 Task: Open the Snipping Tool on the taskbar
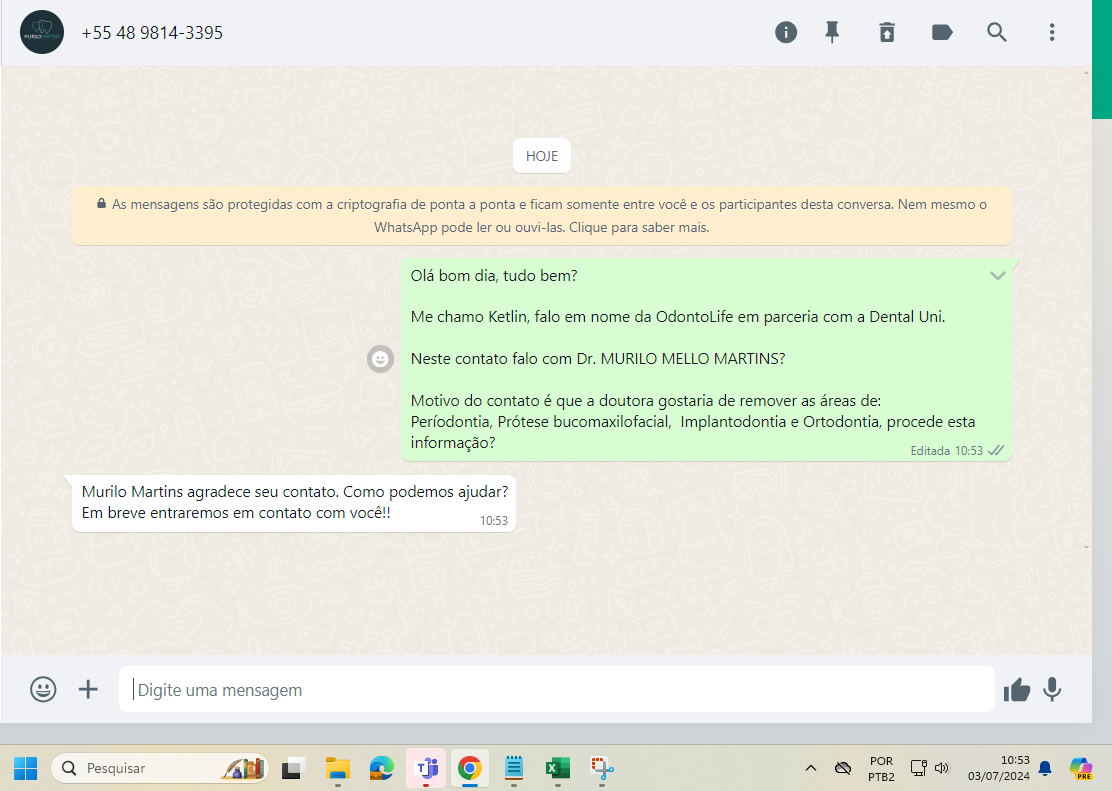[602, 768]
